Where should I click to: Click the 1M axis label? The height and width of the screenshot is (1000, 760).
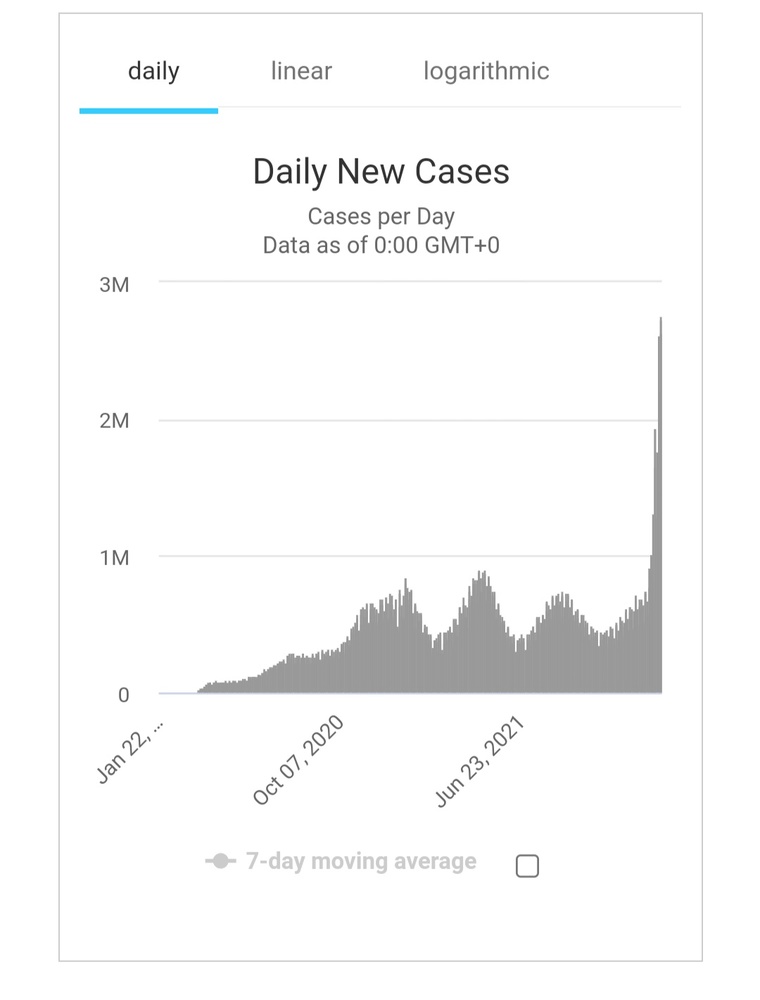click(113, 557)
